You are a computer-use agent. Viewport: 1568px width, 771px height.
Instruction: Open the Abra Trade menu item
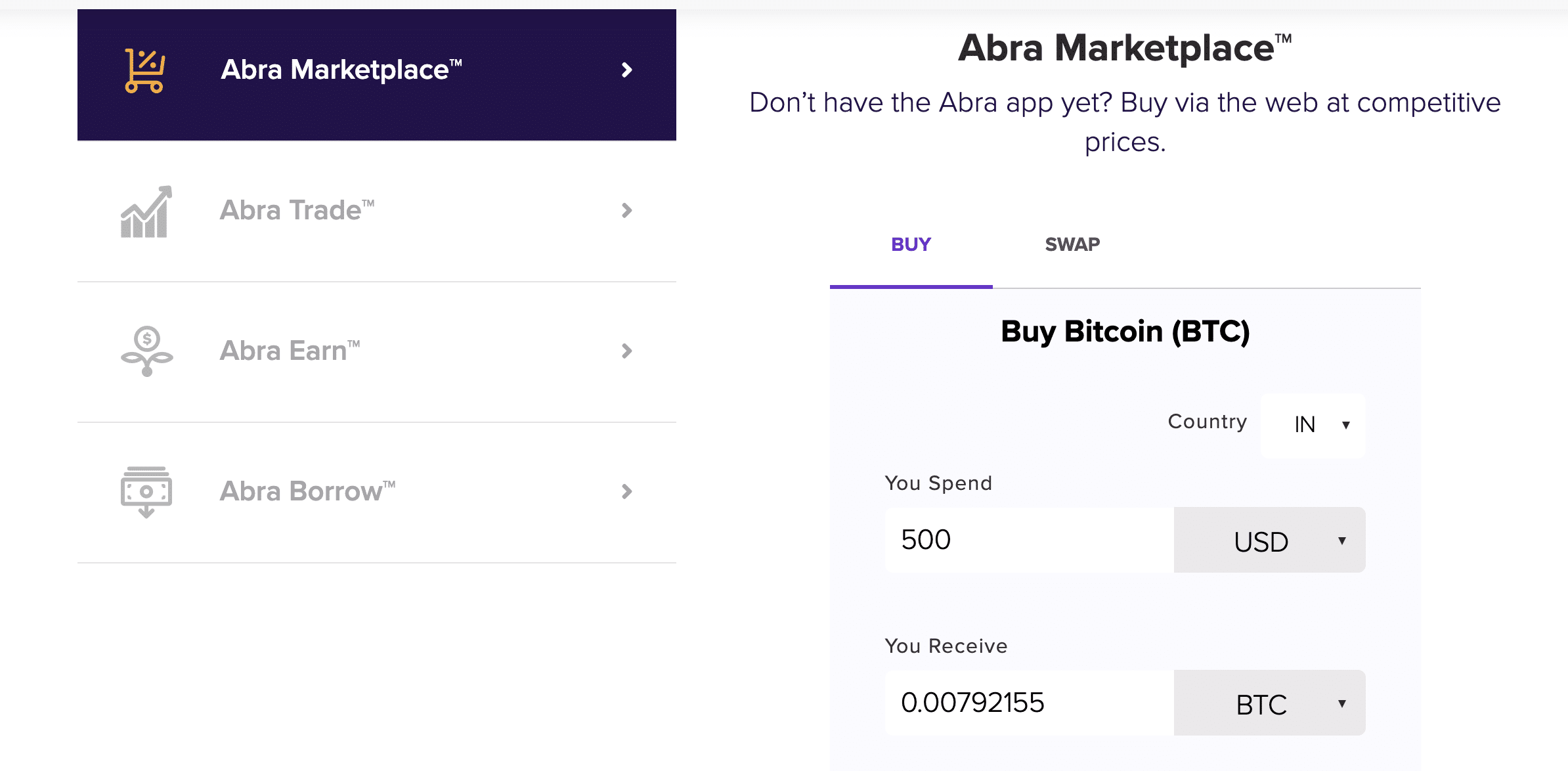(x=377, y=211)
